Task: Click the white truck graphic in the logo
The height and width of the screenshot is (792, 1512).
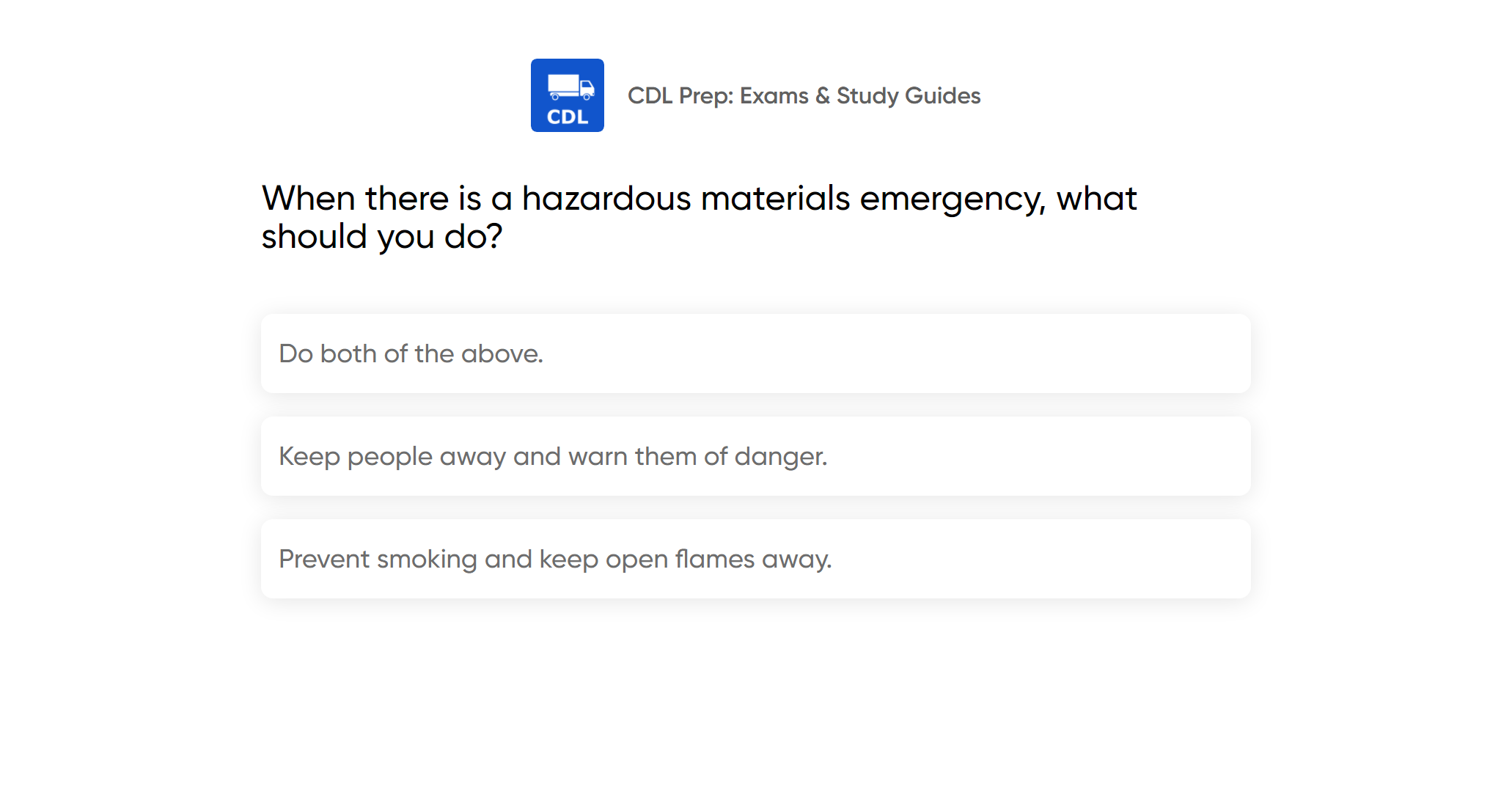Action: pos(570,87)
